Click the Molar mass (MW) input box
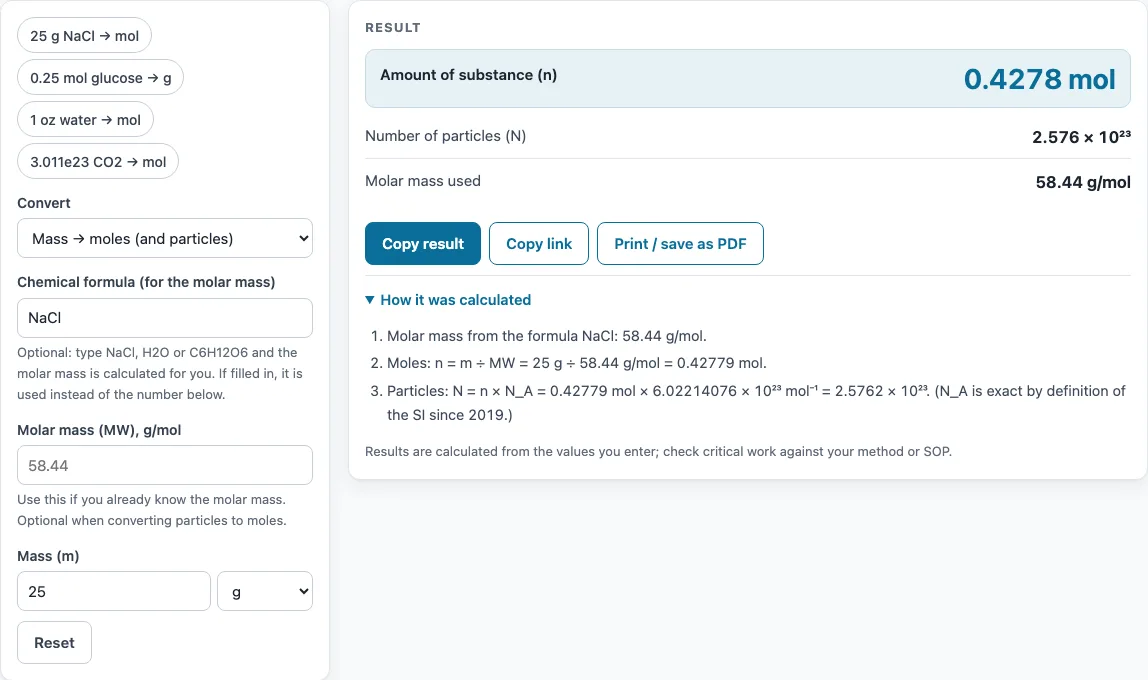The width and height of the screenshot is (1148, 680). (x=165, y=466)
